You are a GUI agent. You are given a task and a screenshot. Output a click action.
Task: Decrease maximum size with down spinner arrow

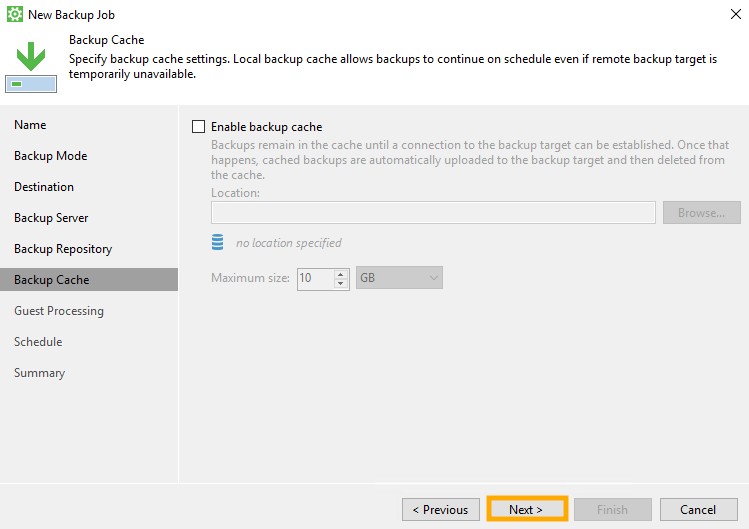point(341,283)
